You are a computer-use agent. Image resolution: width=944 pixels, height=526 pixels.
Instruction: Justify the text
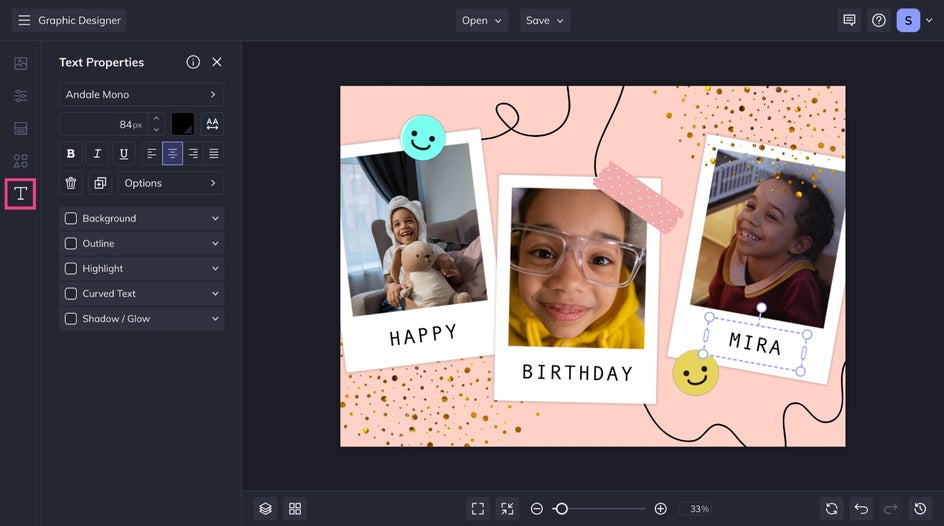coord(214,153)
